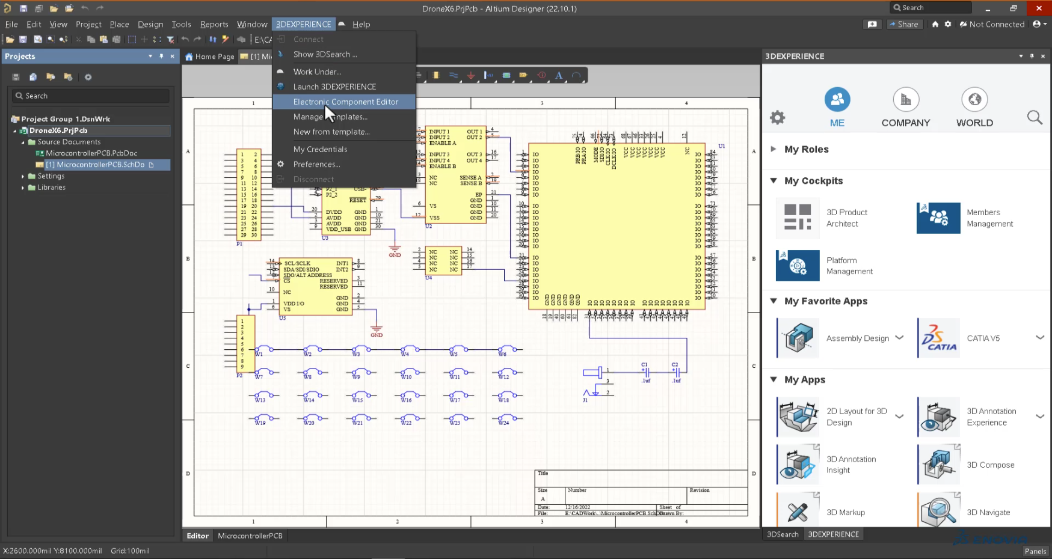Open Manage Templates... menu entry
1052x559 pixels.
329,117
